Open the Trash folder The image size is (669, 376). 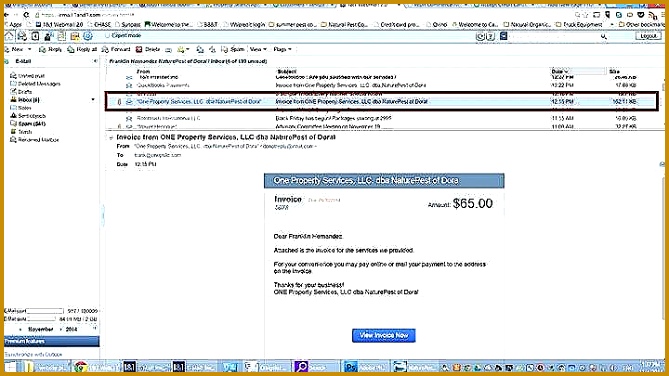pyautogui.click(x=21, y=132)
